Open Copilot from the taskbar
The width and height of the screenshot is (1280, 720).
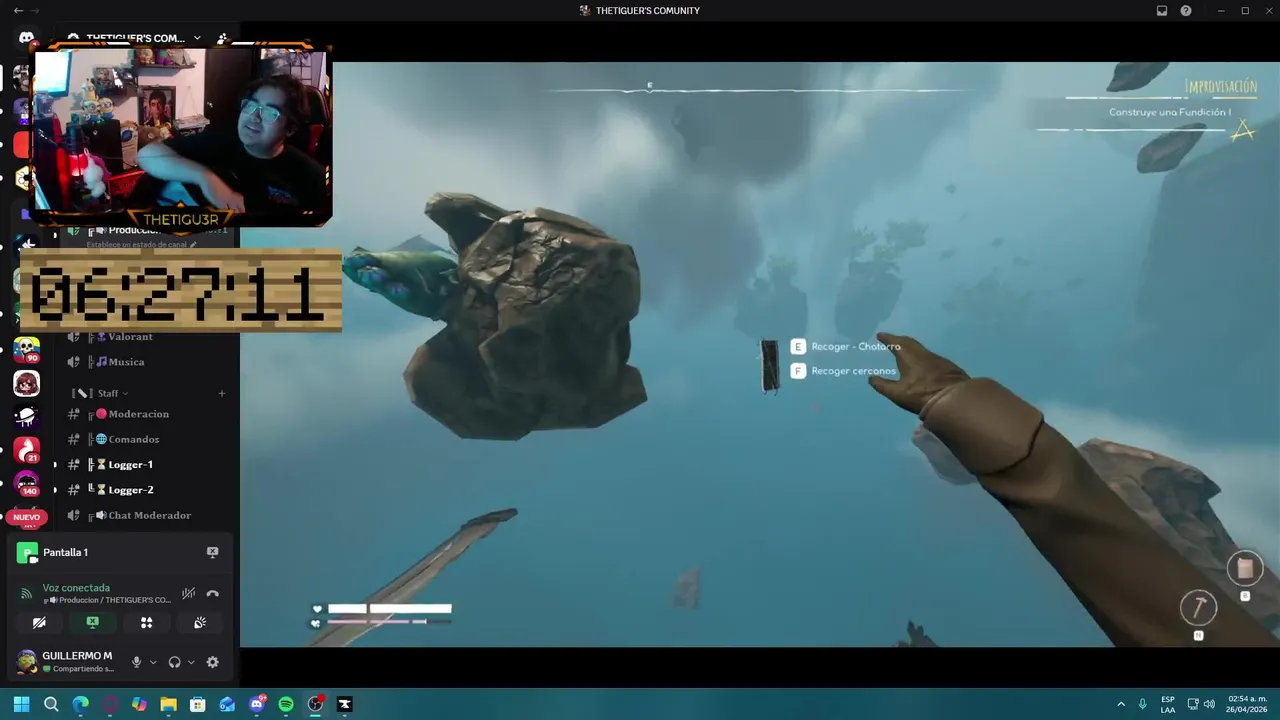click(x=139, y=704)
